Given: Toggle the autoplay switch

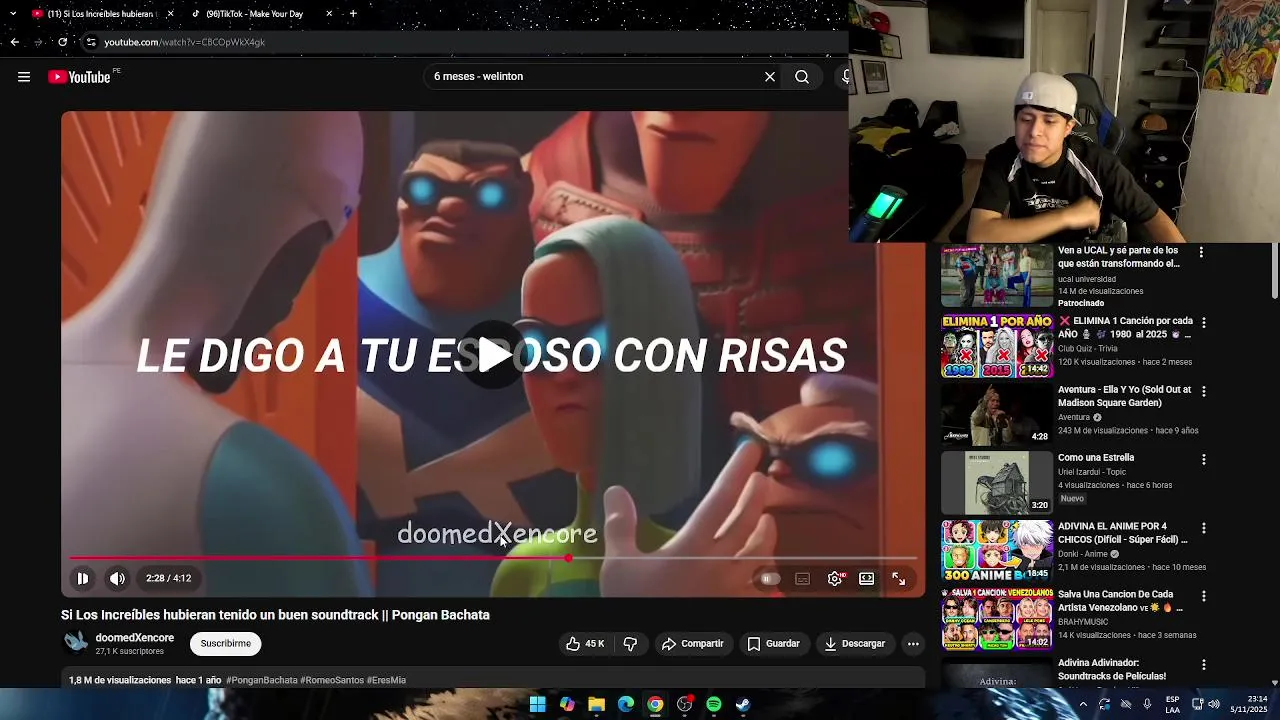Looking at the screenshot, I should (x=768, y=579).
